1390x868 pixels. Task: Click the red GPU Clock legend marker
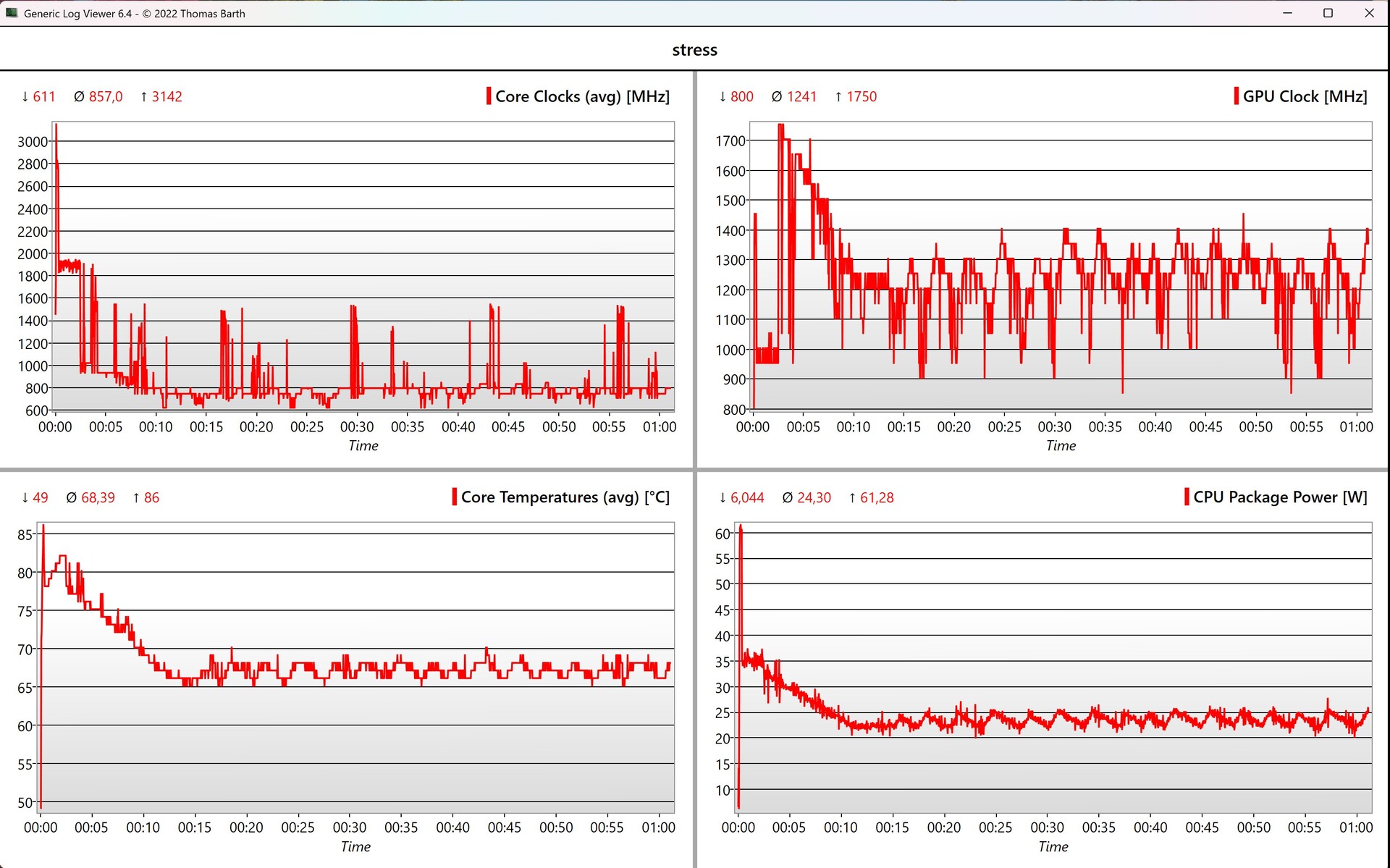tap(1237, 96)
